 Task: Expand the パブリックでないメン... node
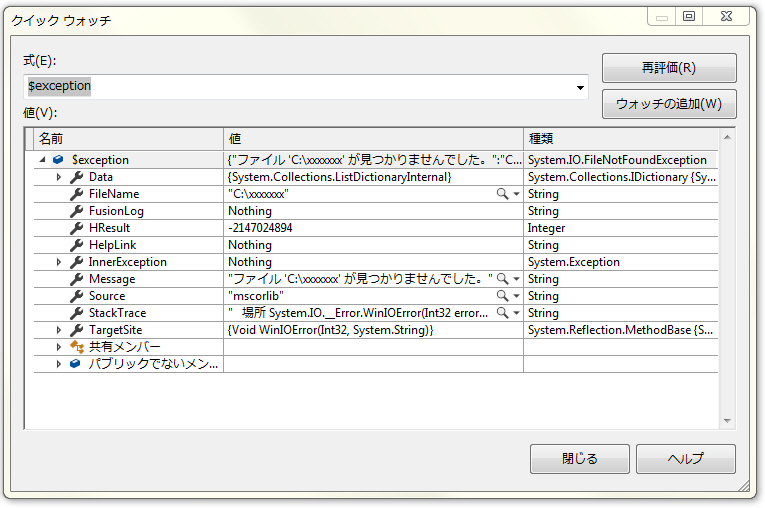pyautogui.click(x=59, y=364)
